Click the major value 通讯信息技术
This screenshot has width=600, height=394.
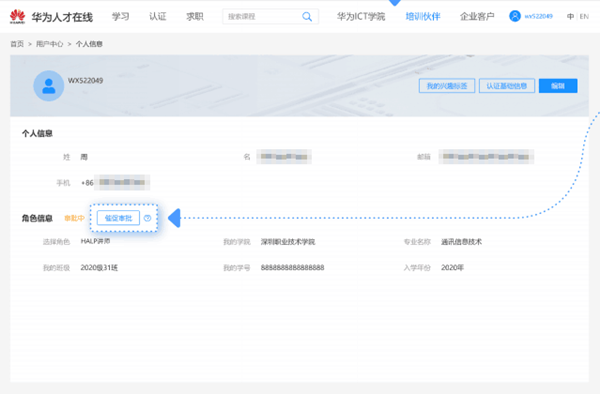pyautogui.click(x=461, y=242)
